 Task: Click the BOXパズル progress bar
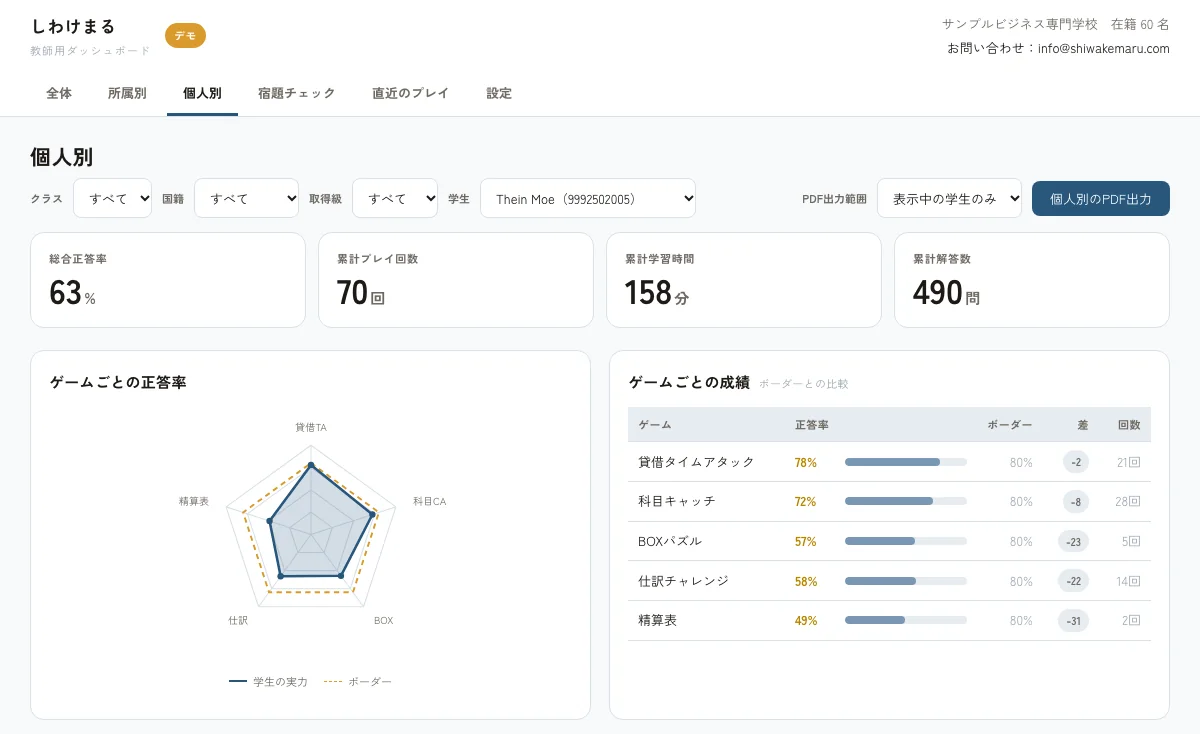click(906, 541)
